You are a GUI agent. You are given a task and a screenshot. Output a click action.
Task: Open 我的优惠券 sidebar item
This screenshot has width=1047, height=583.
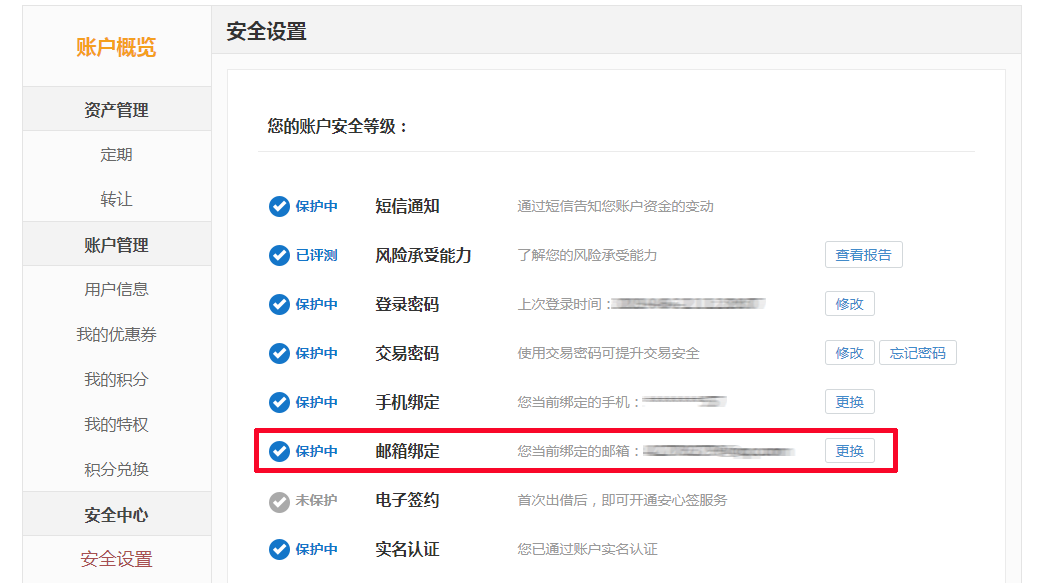click(x=116, y=335)
